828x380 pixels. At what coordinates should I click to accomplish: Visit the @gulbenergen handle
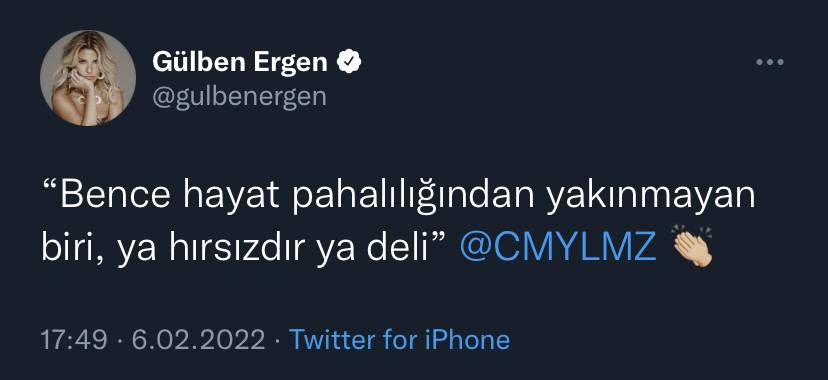point(239,97)
